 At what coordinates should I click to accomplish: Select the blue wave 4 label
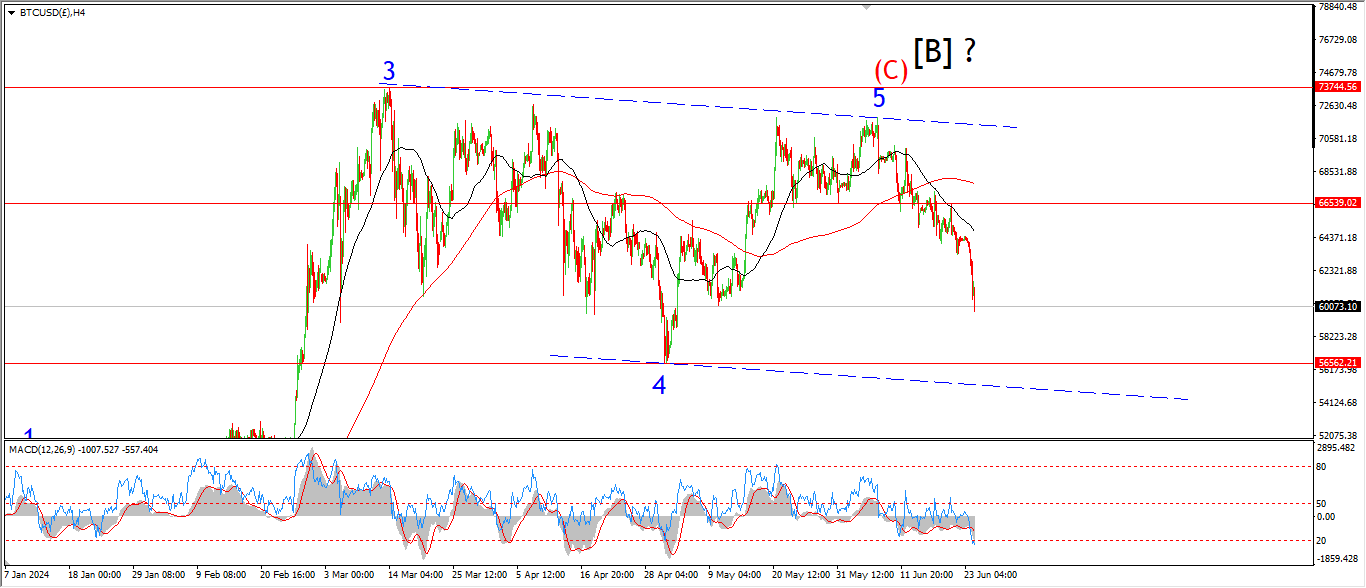[x=659, y=385]
